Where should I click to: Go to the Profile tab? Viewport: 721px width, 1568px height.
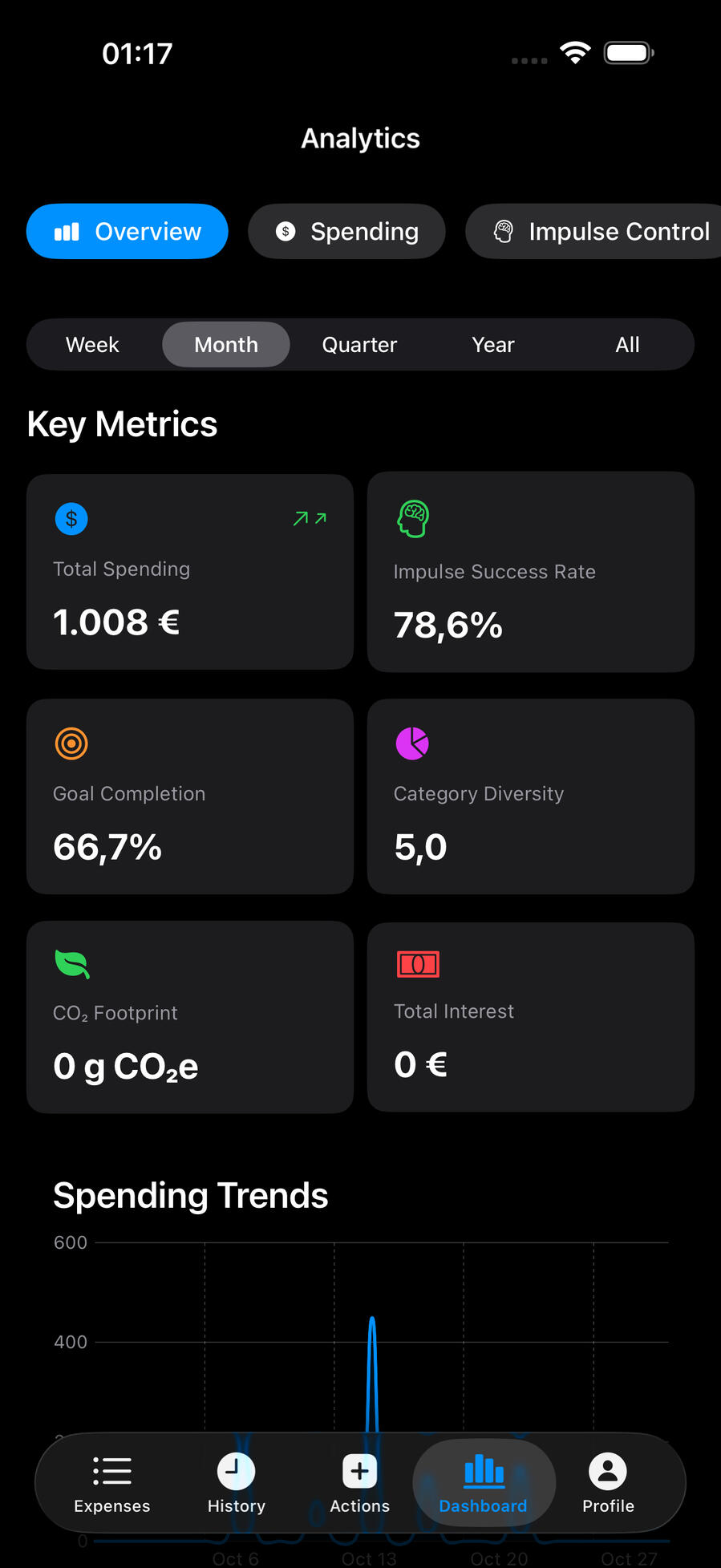point(608,1482)
